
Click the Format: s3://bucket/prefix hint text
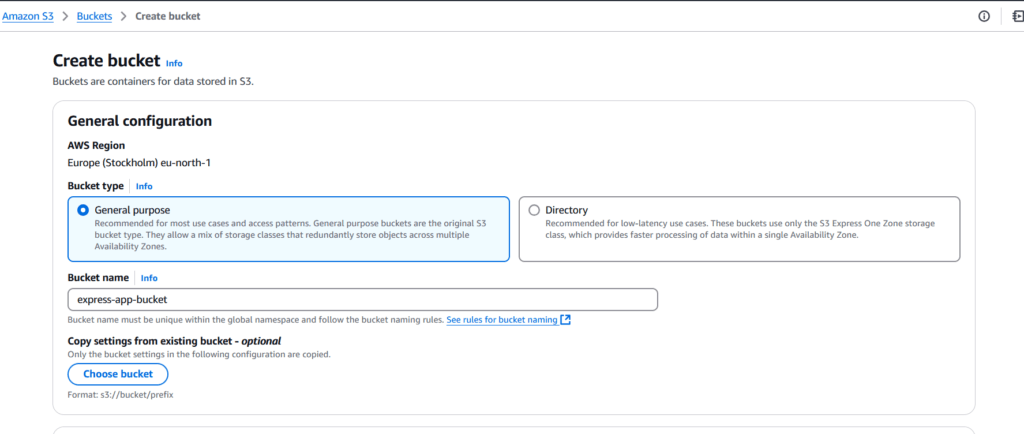pyautogui.click(x=120, y=395)
